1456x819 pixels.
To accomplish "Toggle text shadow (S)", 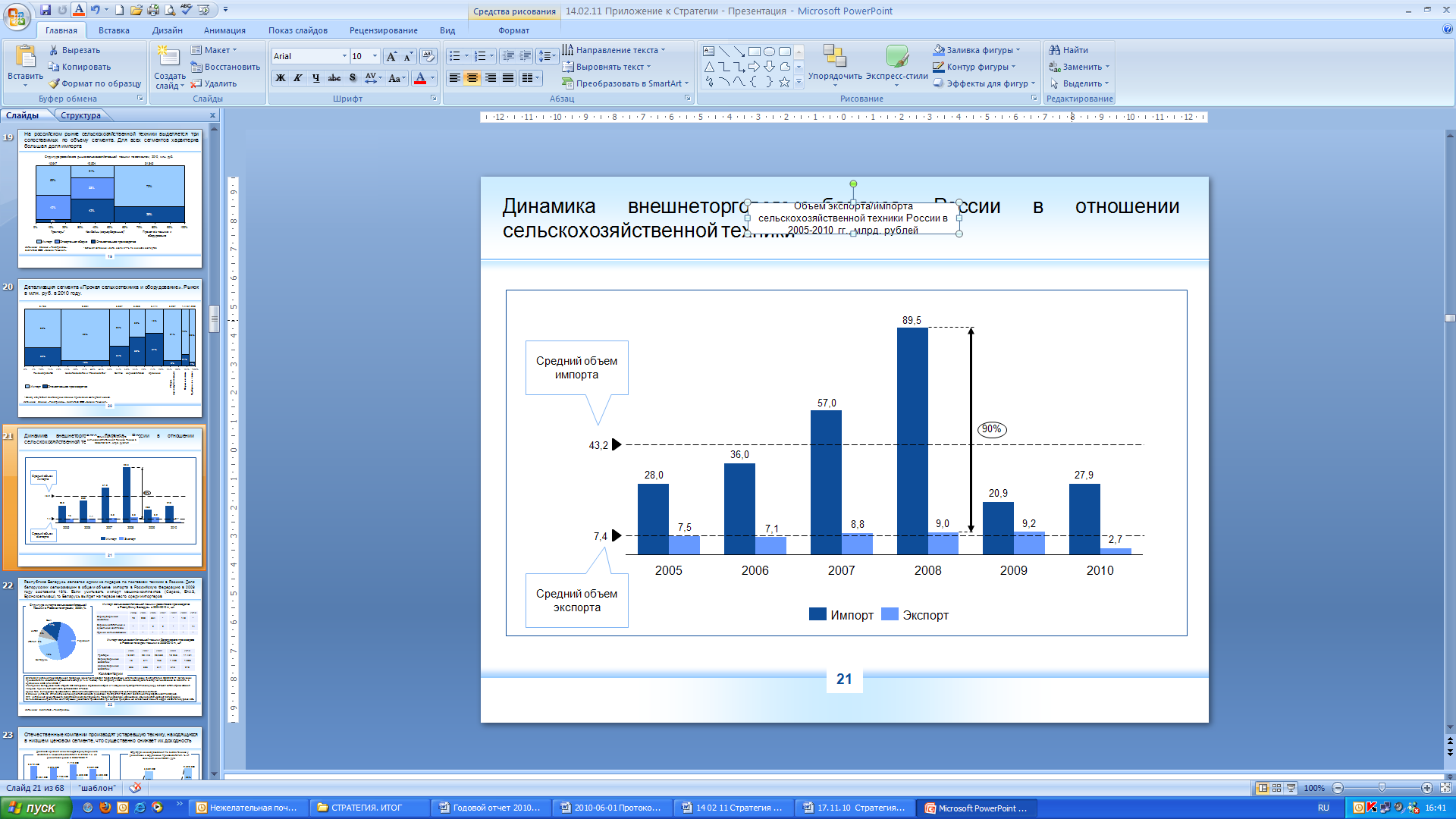I will 352,78.
